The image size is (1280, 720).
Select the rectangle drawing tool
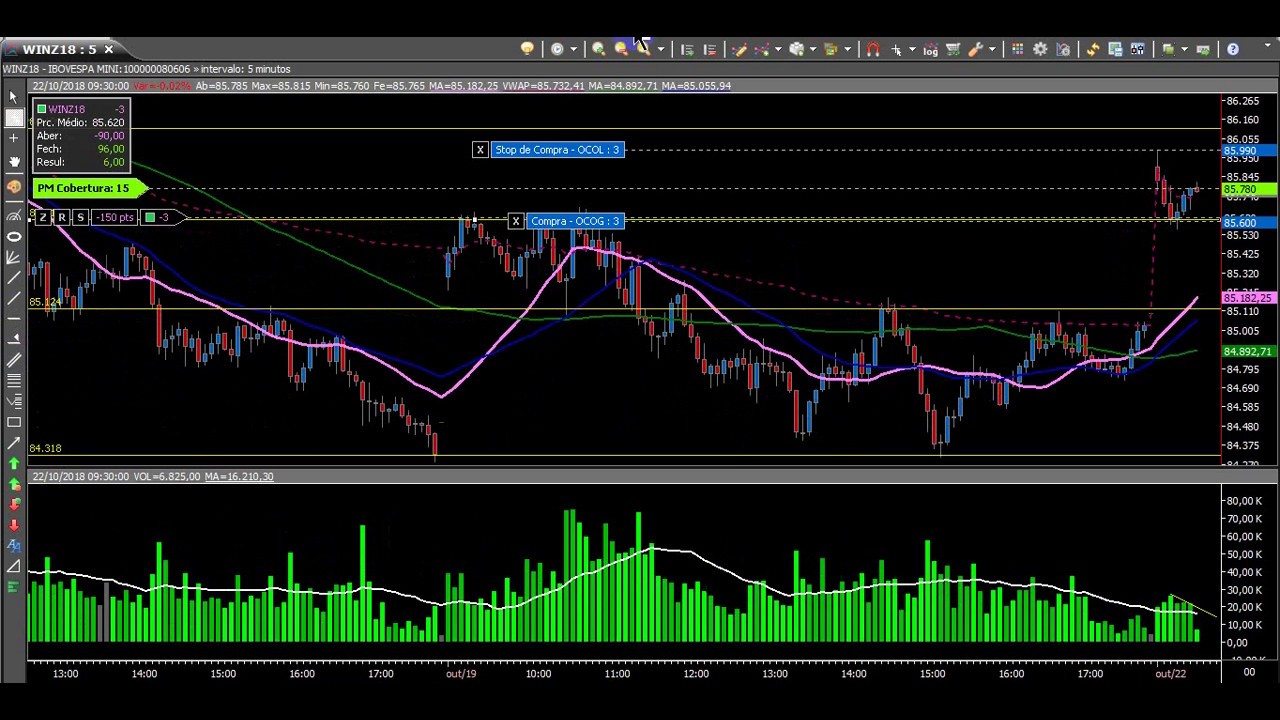pos(14,422)
